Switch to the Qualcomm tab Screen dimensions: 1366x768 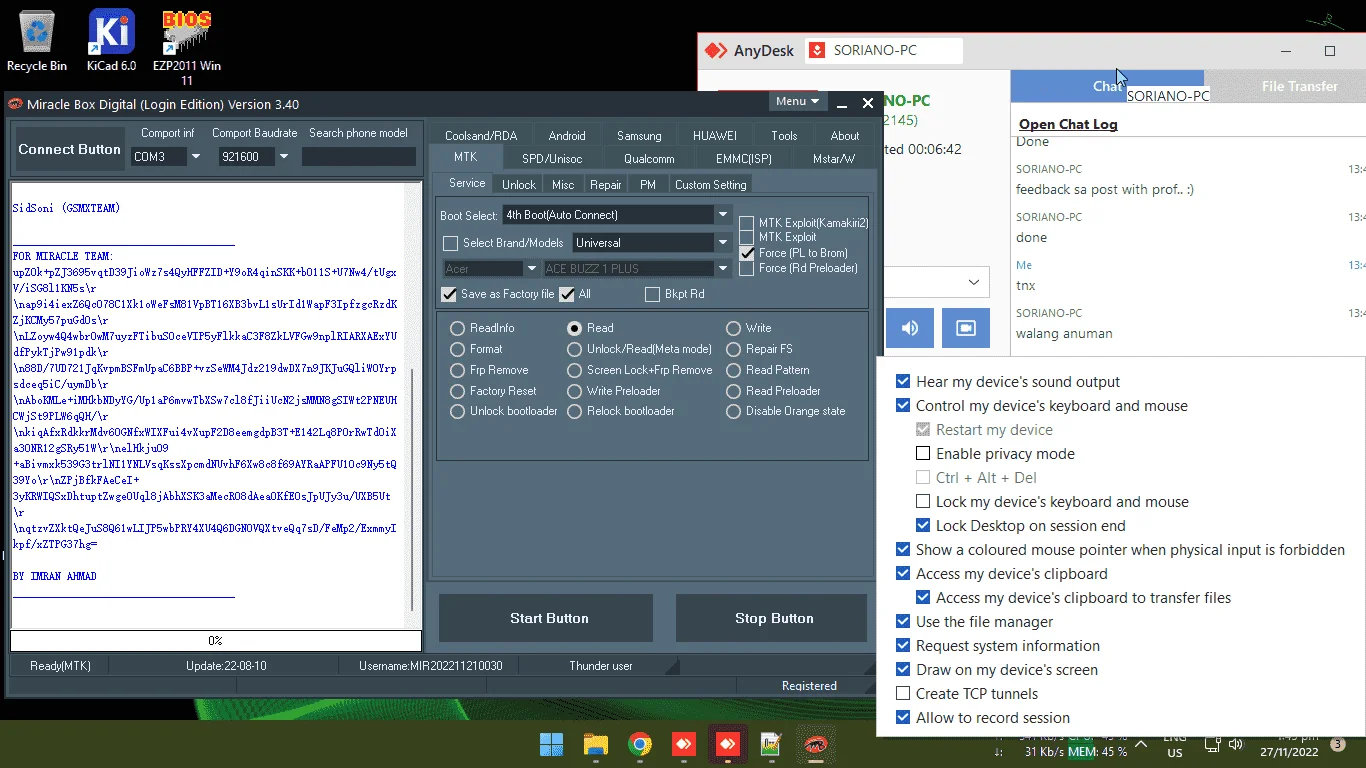649,158
